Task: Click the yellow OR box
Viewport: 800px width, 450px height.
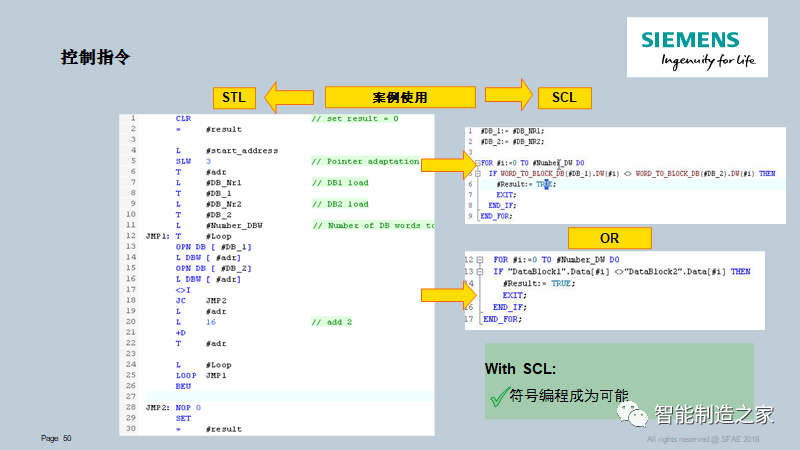Action: pos(609,238)
